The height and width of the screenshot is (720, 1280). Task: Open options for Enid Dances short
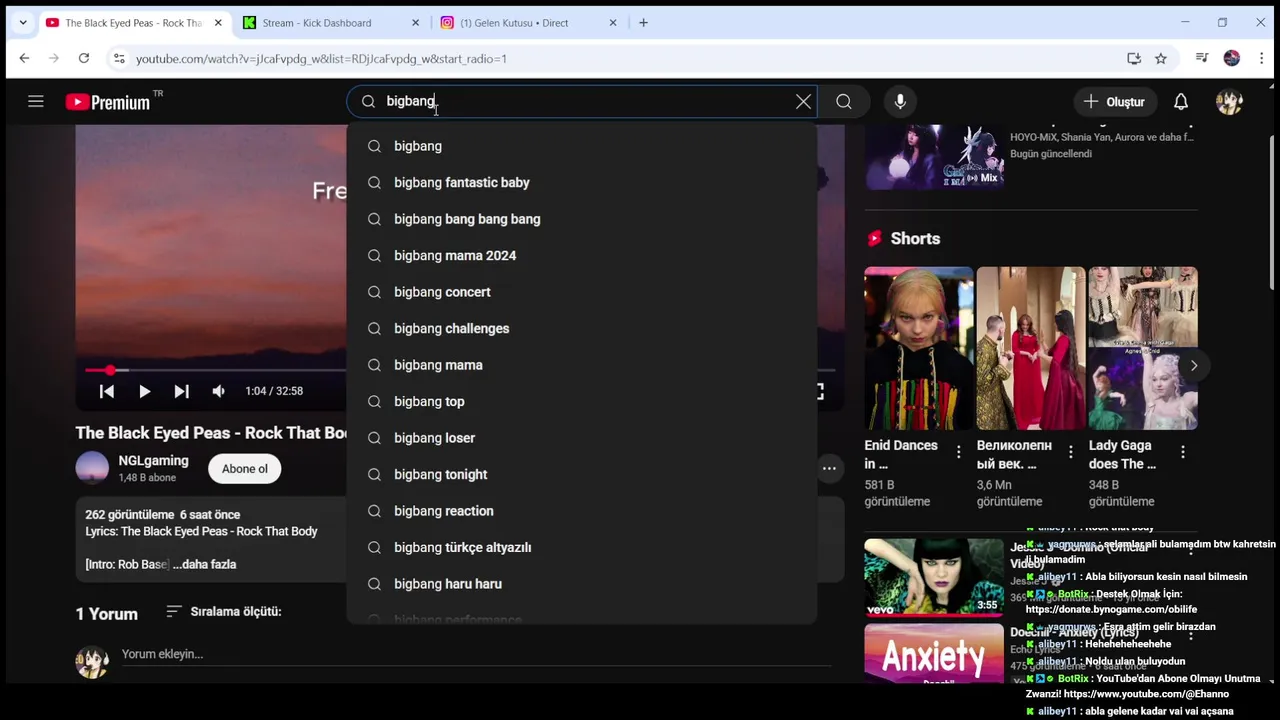pyautogui.click(x=958, y=452)
